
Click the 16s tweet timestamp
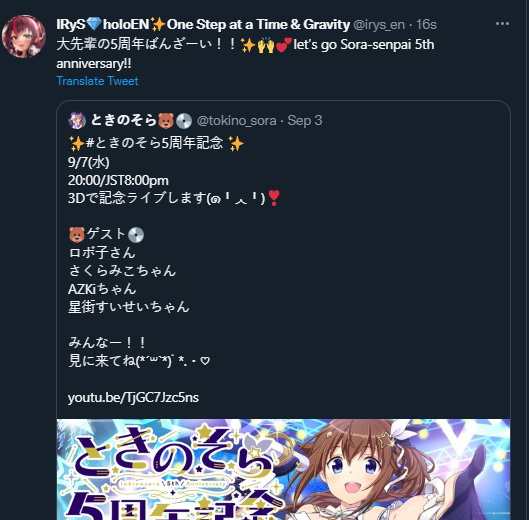coord(426,25)
